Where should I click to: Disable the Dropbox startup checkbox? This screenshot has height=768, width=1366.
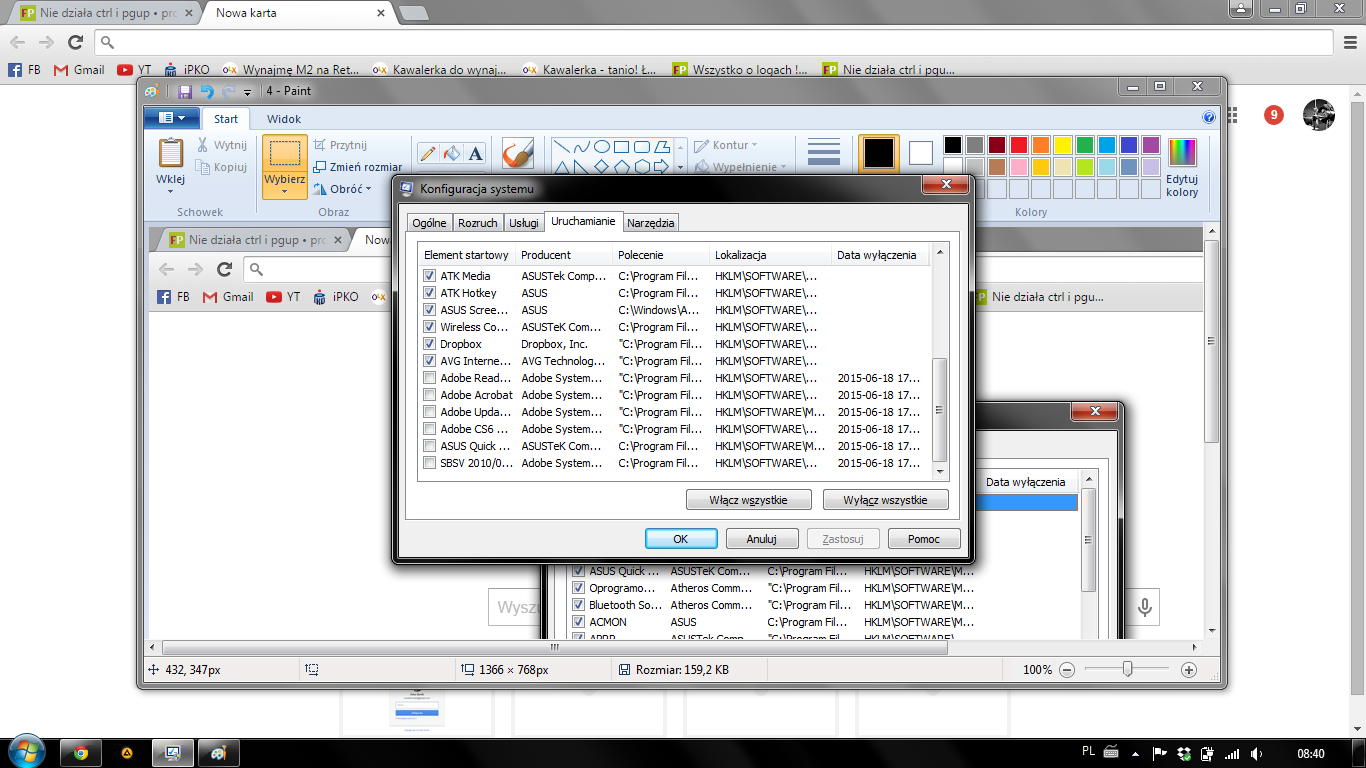point(430,344)
